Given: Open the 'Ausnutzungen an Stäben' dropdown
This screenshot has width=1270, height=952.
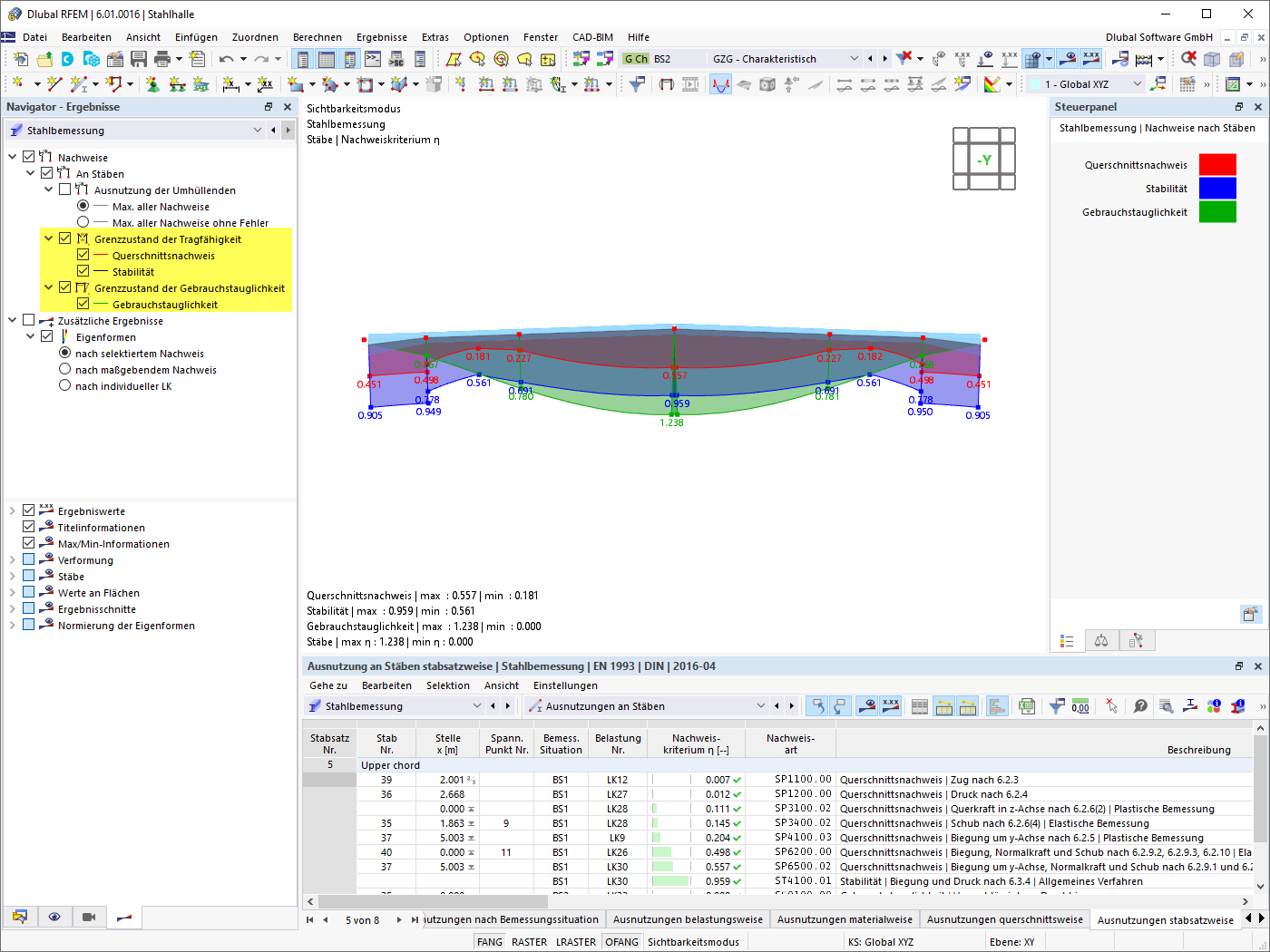Looking at the screenshot, I should click(x=760, y=706).
